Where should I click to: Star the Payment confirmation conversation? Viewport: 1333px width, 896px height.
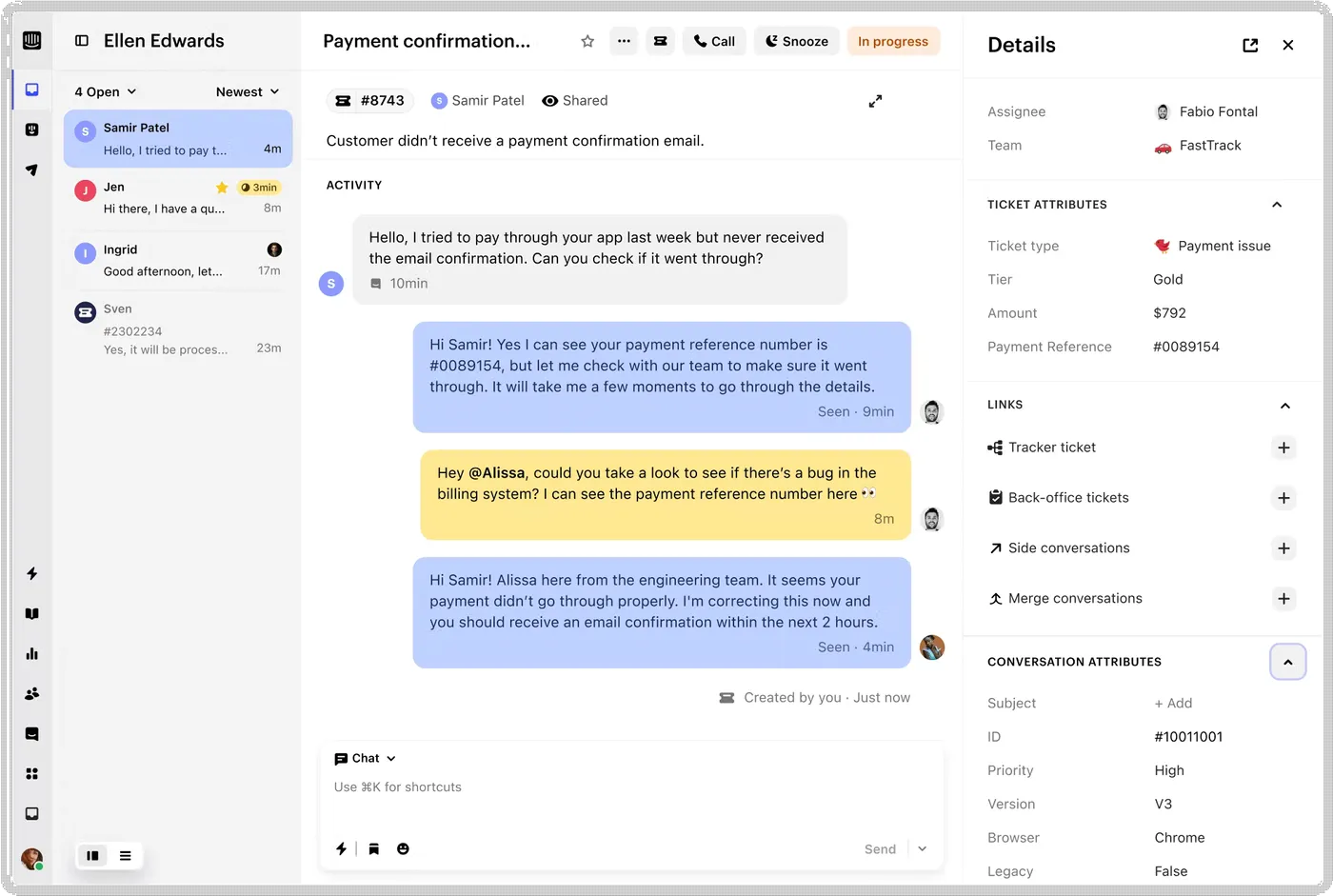(587, 41)
